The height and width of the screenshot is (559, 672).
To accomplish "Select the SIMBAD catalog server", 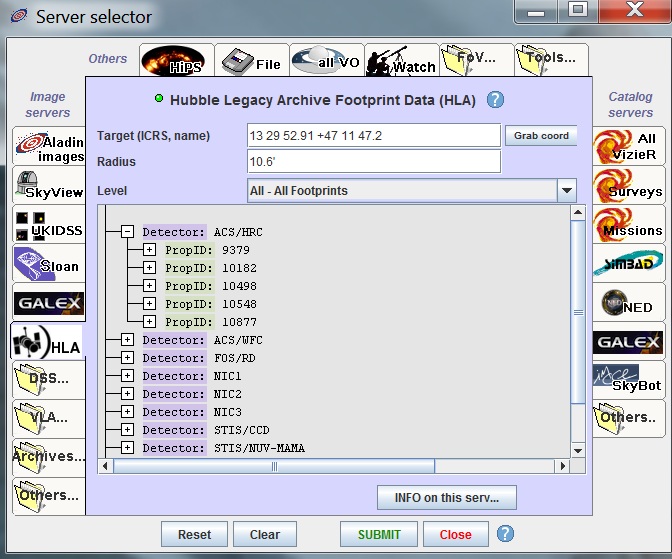I will pyautogui.click(x=629, y=263).
